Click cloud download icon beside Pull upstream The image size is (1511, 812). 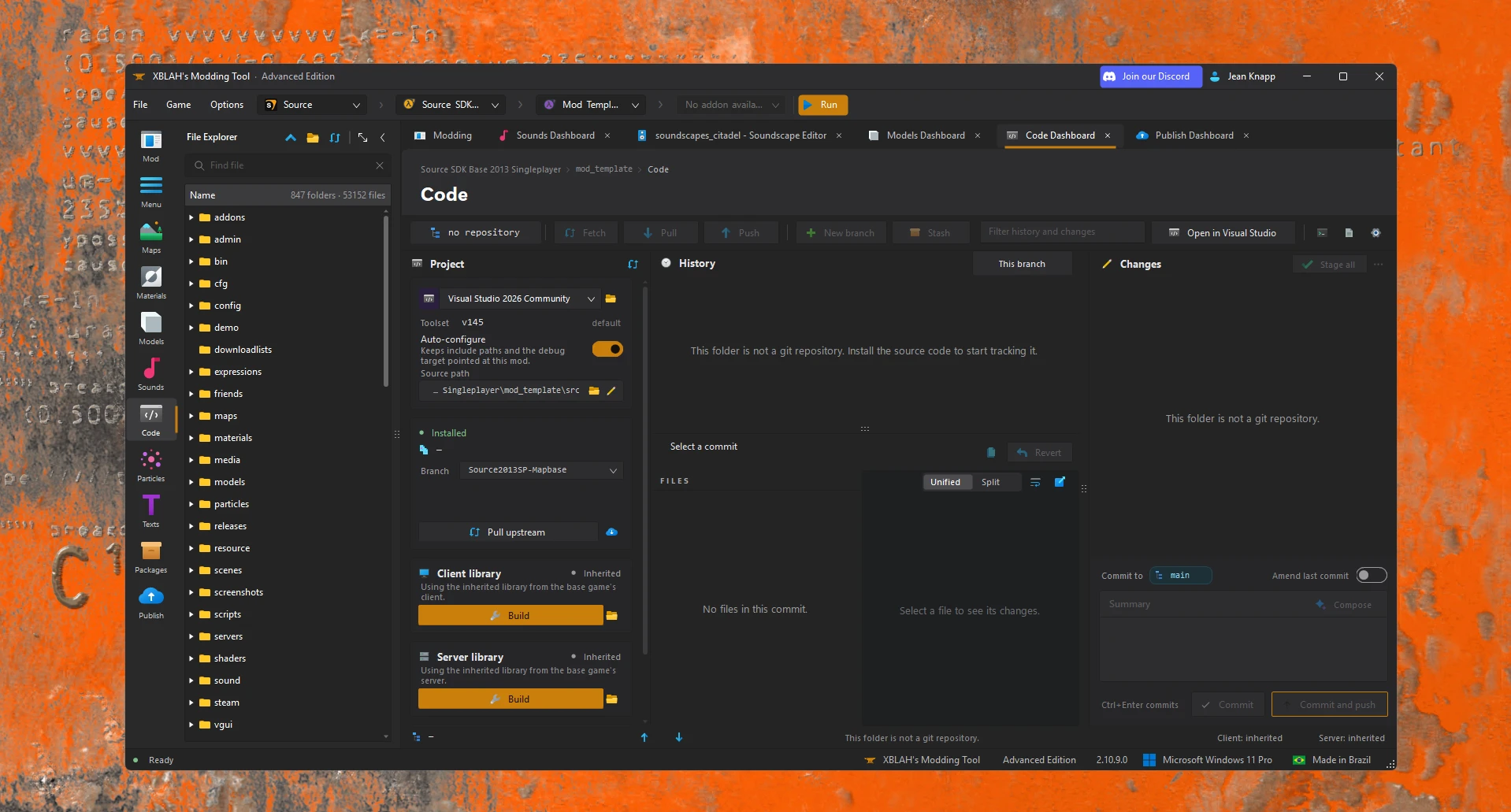tap(611, 532)
